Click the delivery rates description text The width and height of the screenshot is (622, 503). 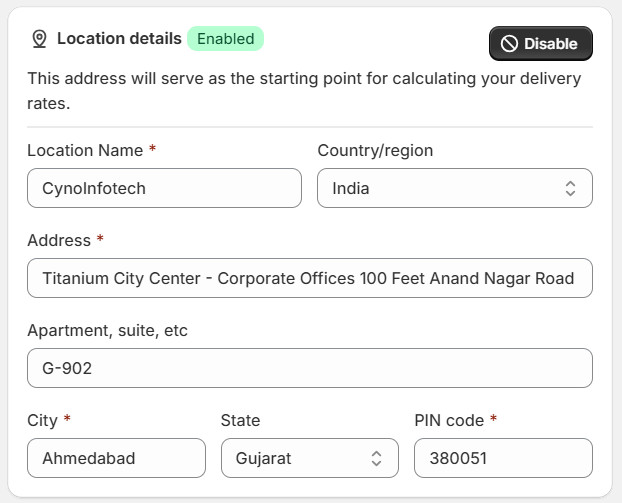[304, 91]
